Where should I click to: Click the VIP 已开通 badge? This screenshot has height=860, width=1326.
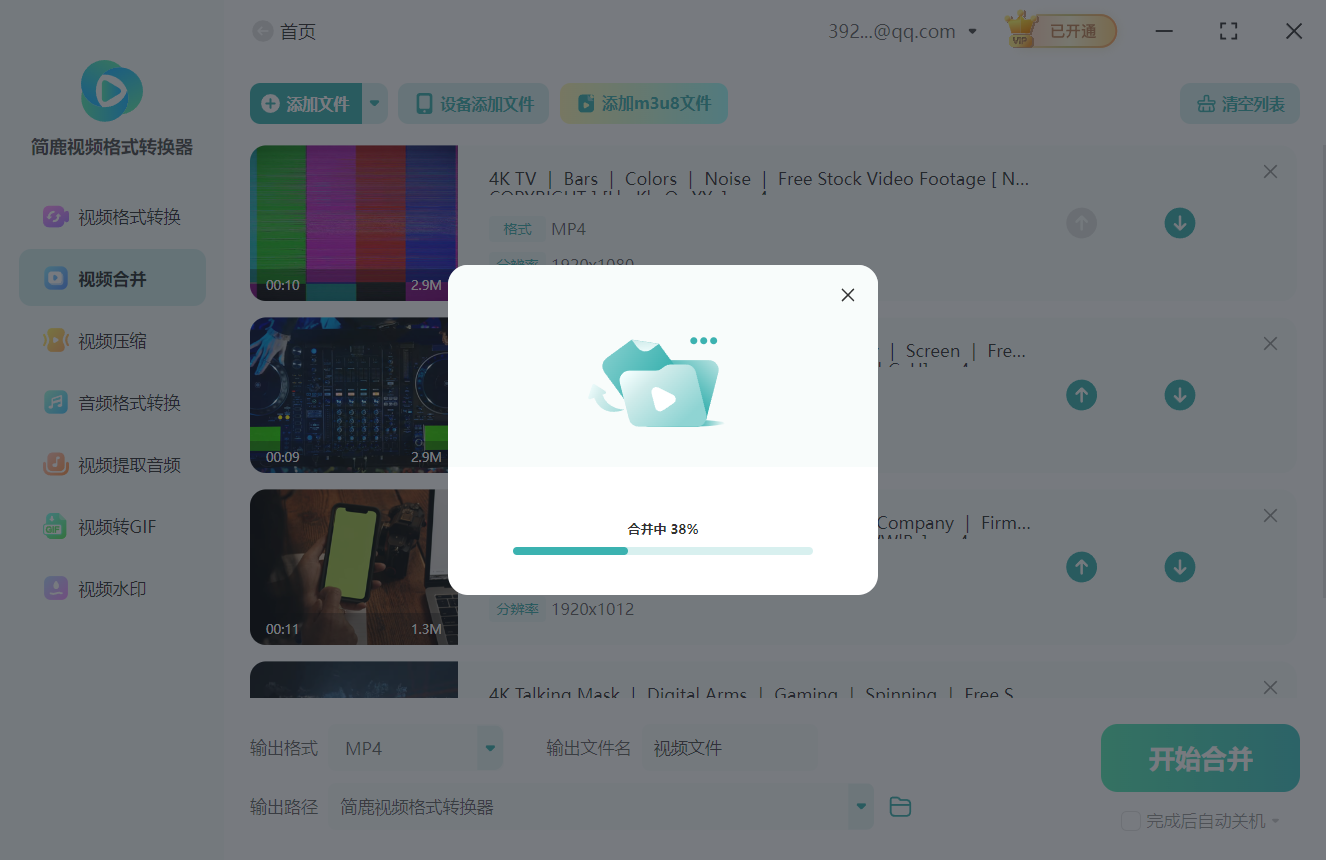[x=1060, y=30]
